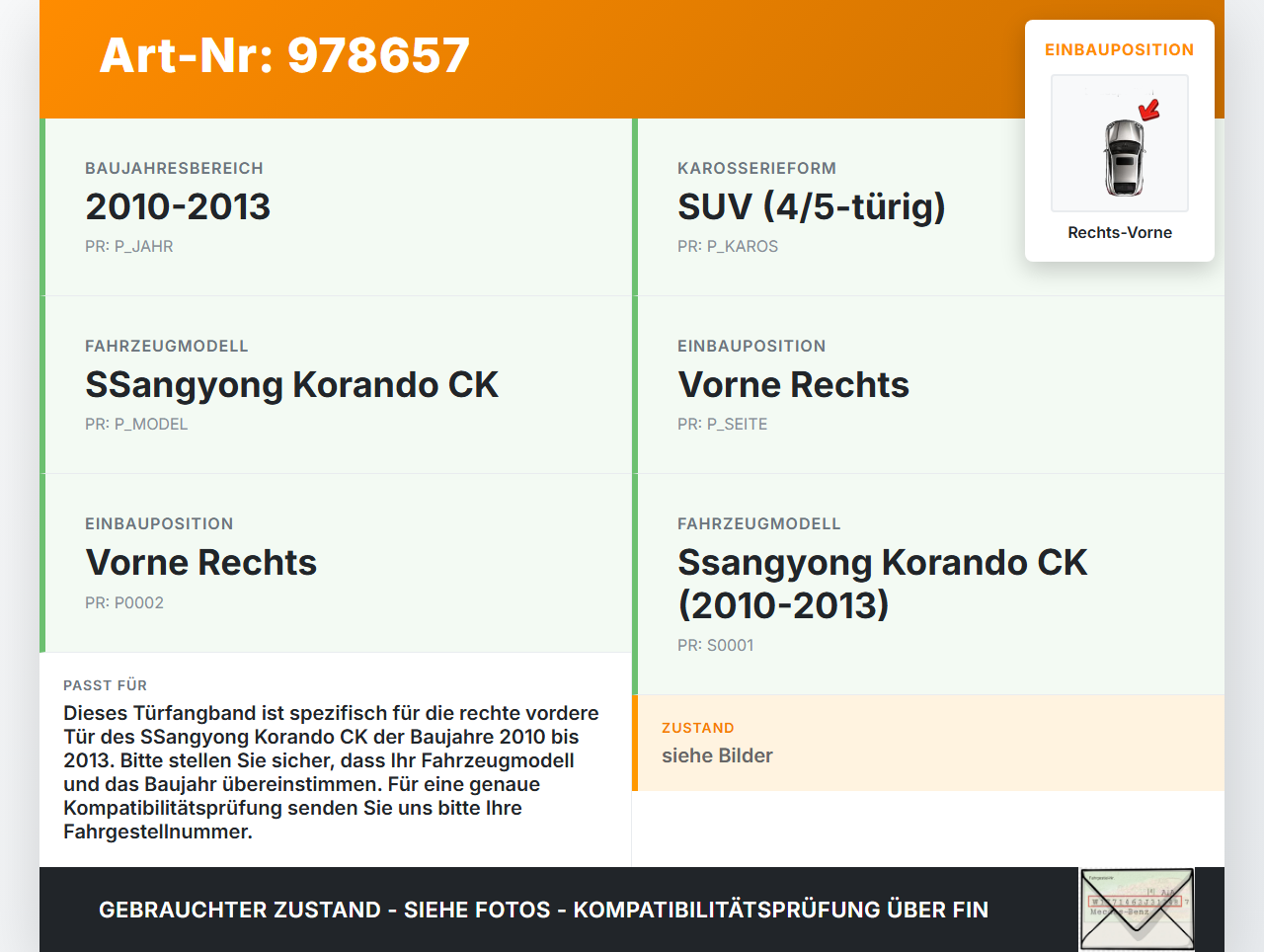
Task: Select the green accent bar beside Baujahresbereich
Action: pos(41,205)
